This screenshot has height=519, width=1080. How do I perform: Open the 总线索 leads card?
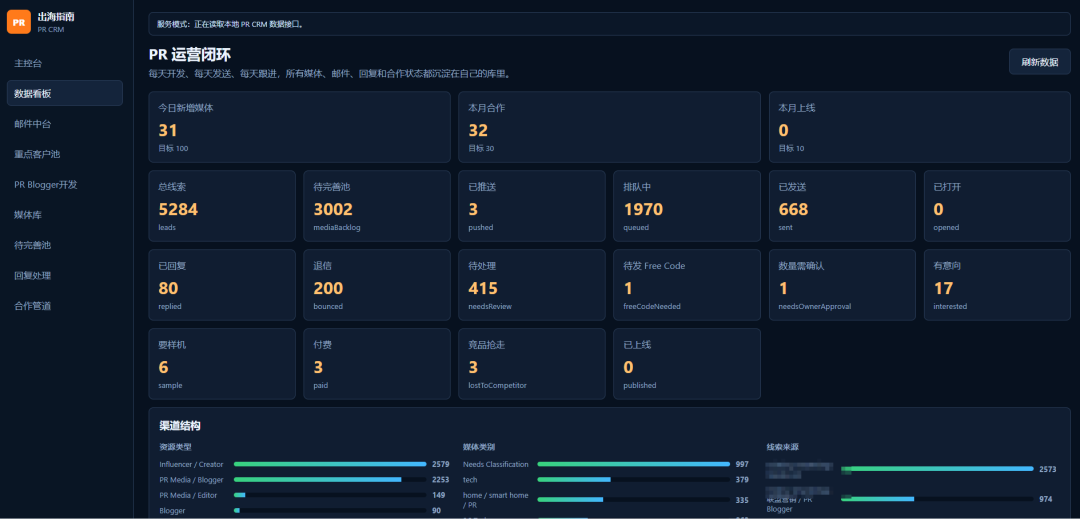coord(222,206)
